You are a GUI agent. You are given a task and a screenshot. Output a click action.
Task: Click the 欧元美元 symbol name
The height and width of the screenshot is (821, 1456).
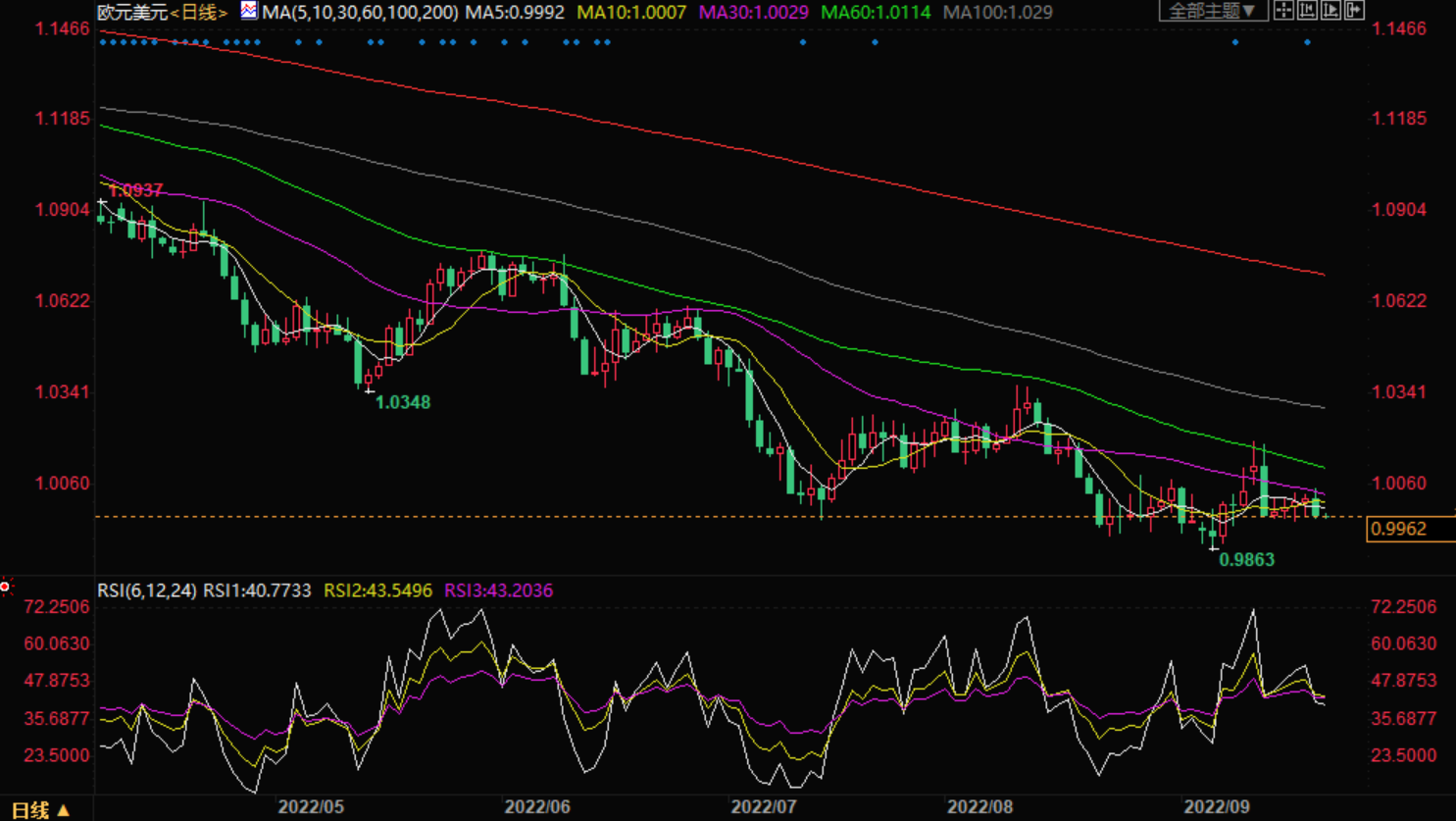pos(133,12)
